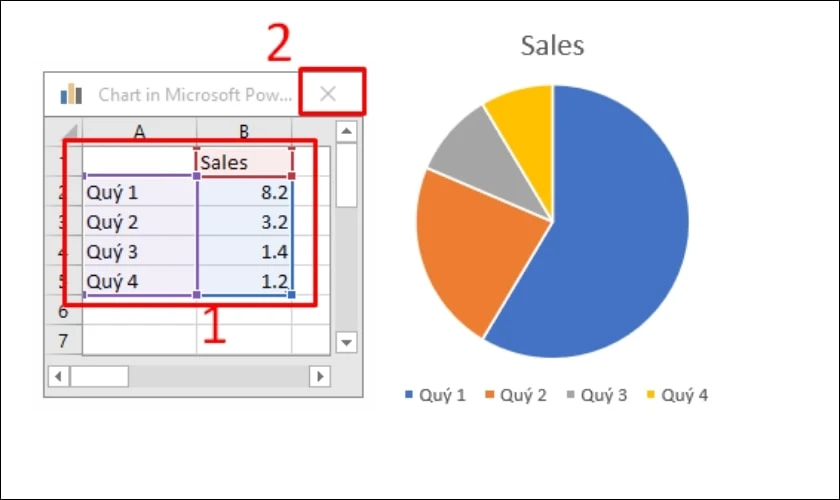Select the gray Quý 3 pie slice
The width and height of the screenshot is (840, 500).
tap(485, 161)
